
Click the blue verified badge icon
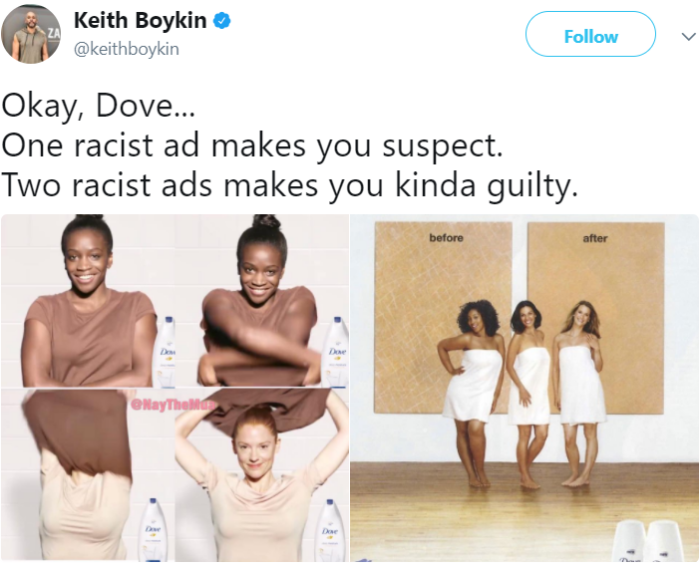[x=222, y=21]
